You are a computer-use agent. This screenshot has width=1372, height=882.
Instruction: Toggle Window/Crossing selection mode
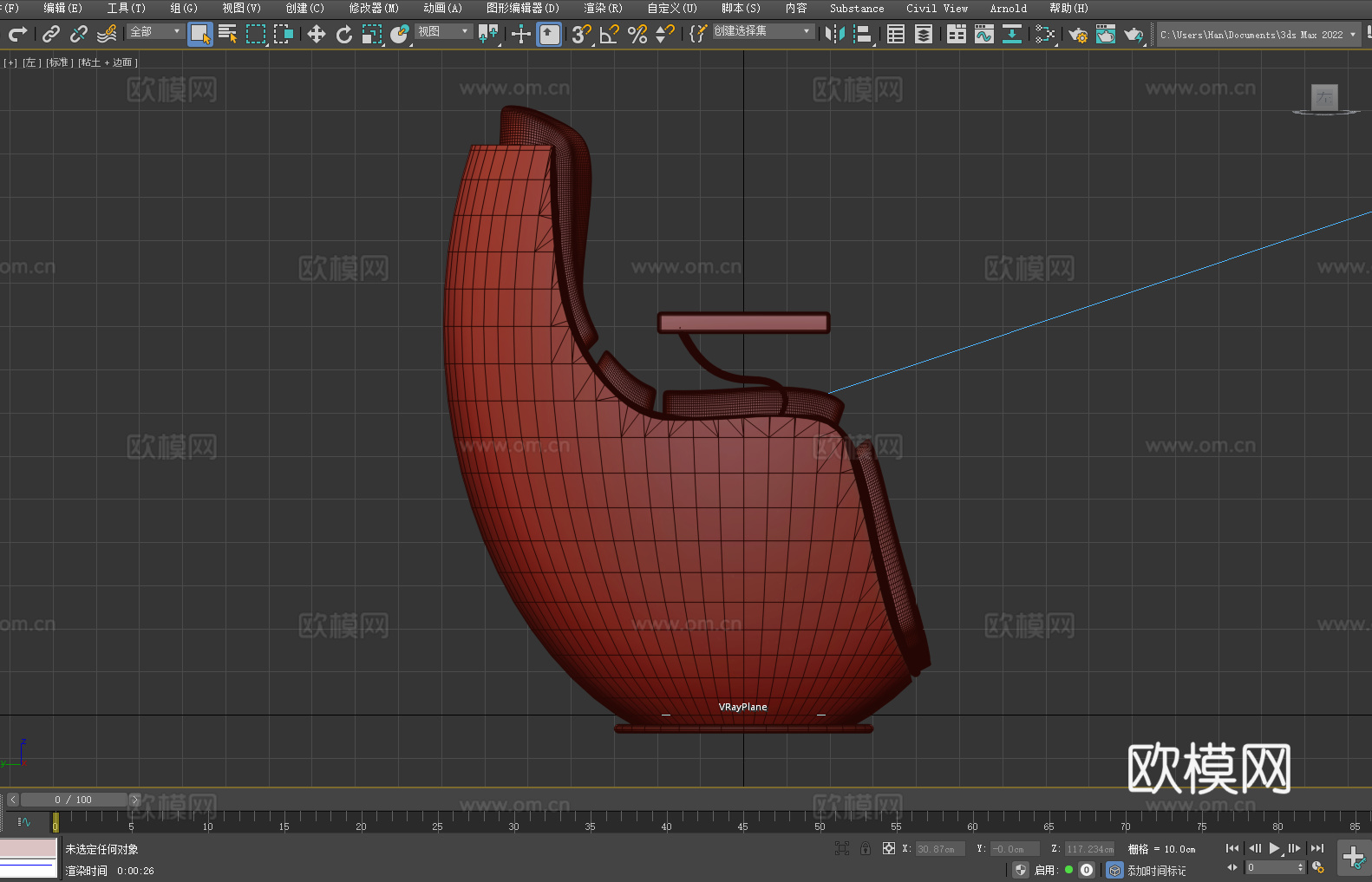point(284,34)
